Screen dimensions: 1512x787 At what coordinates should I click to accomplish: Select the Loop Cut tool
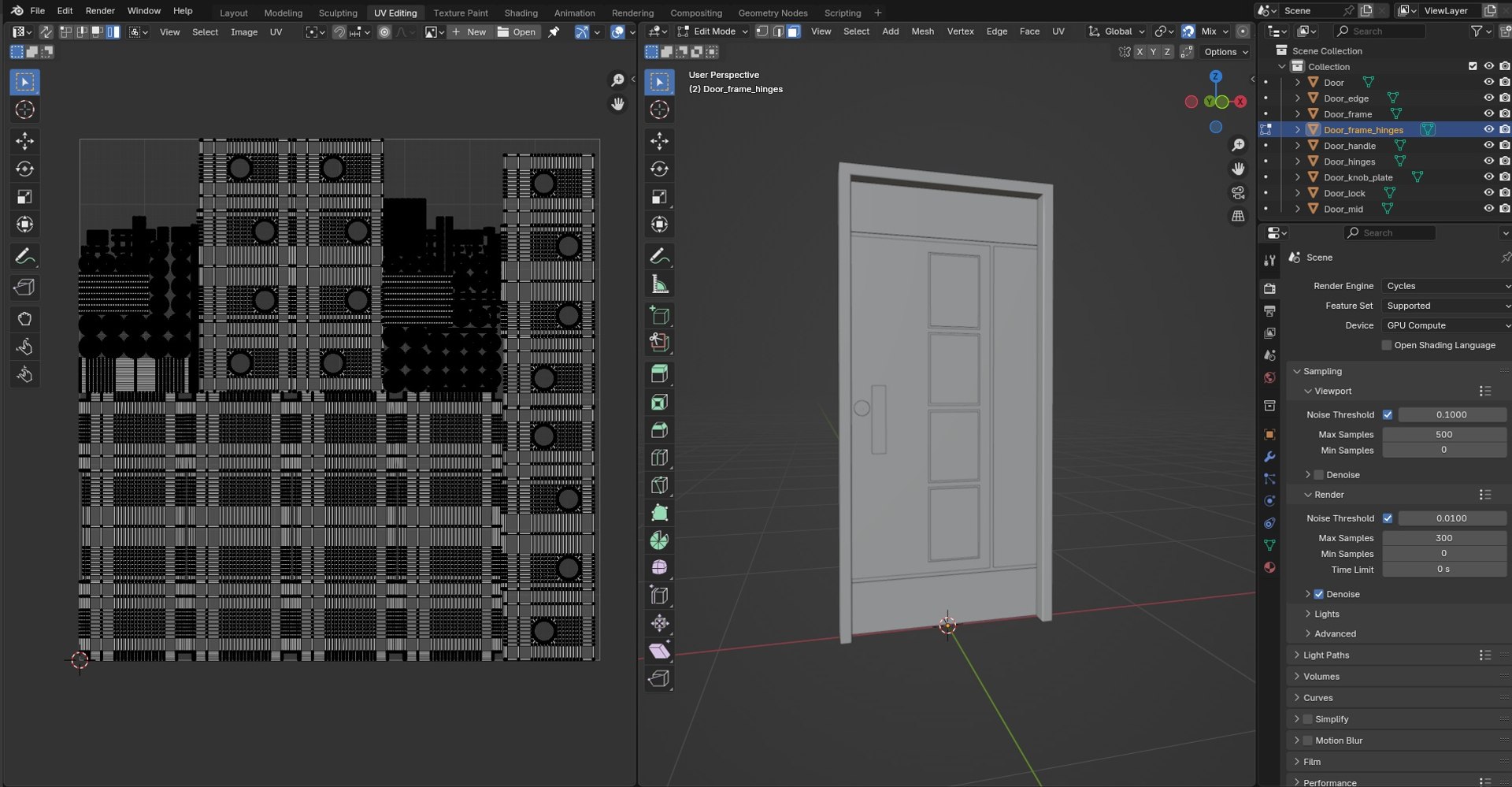659,458
